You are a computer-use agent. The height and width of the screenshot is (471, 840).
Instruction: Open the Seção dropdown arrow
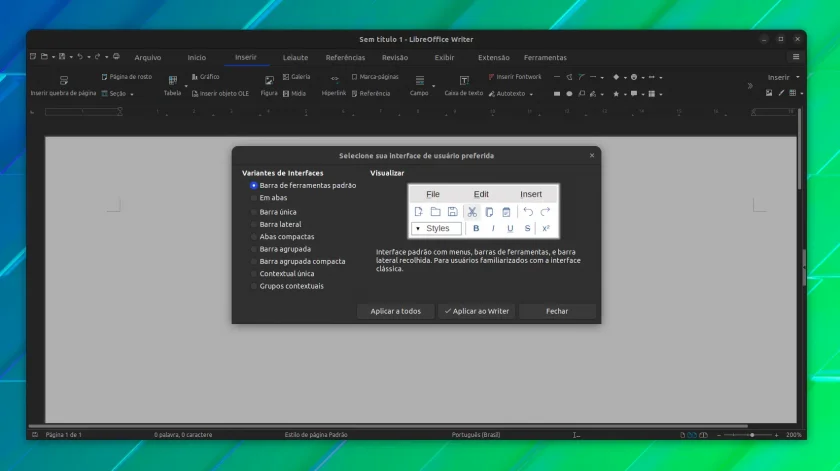(x=132, y=94)
